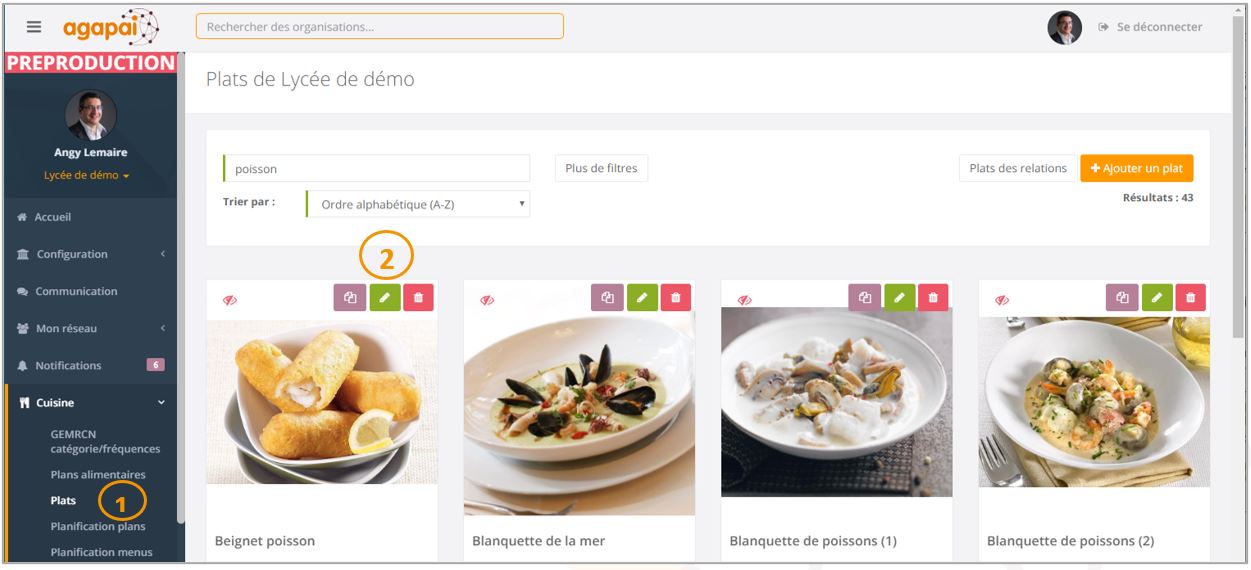Screen dimensions: 1251x570
Task: Edit the Beignet poisson dish
Action: pyautogui.click(x=385, y=297)
